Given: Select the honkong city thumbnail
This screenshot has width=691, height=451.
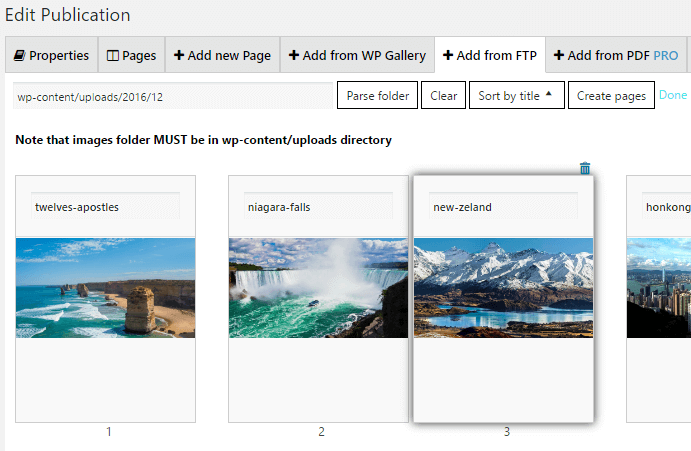Looking at the screenshot, I should (659, 288).
